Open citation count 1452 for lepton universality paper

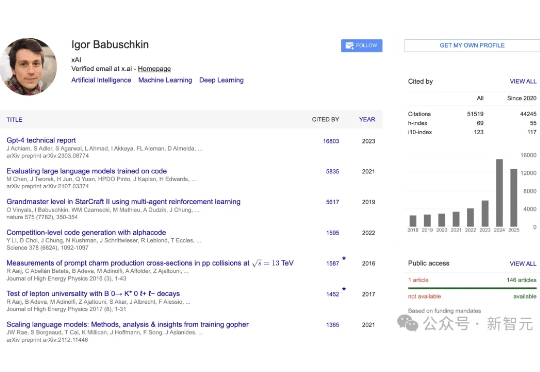(x=333, y=294)
